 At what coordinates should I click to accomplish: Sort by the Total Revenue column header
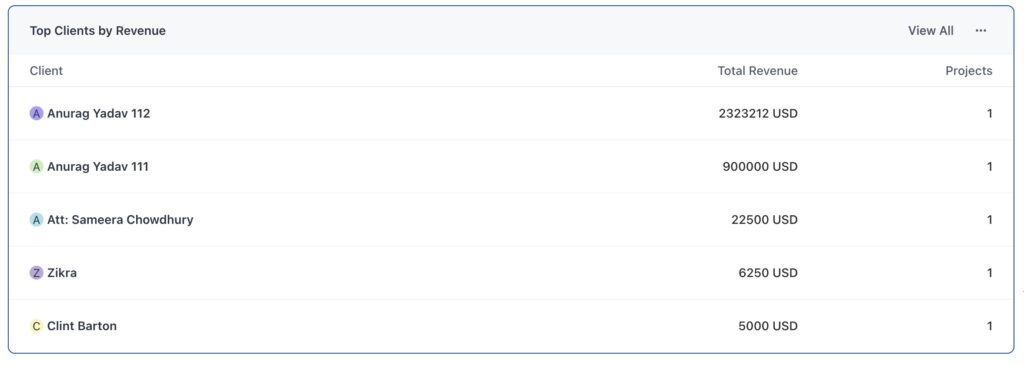coord(758,71)
